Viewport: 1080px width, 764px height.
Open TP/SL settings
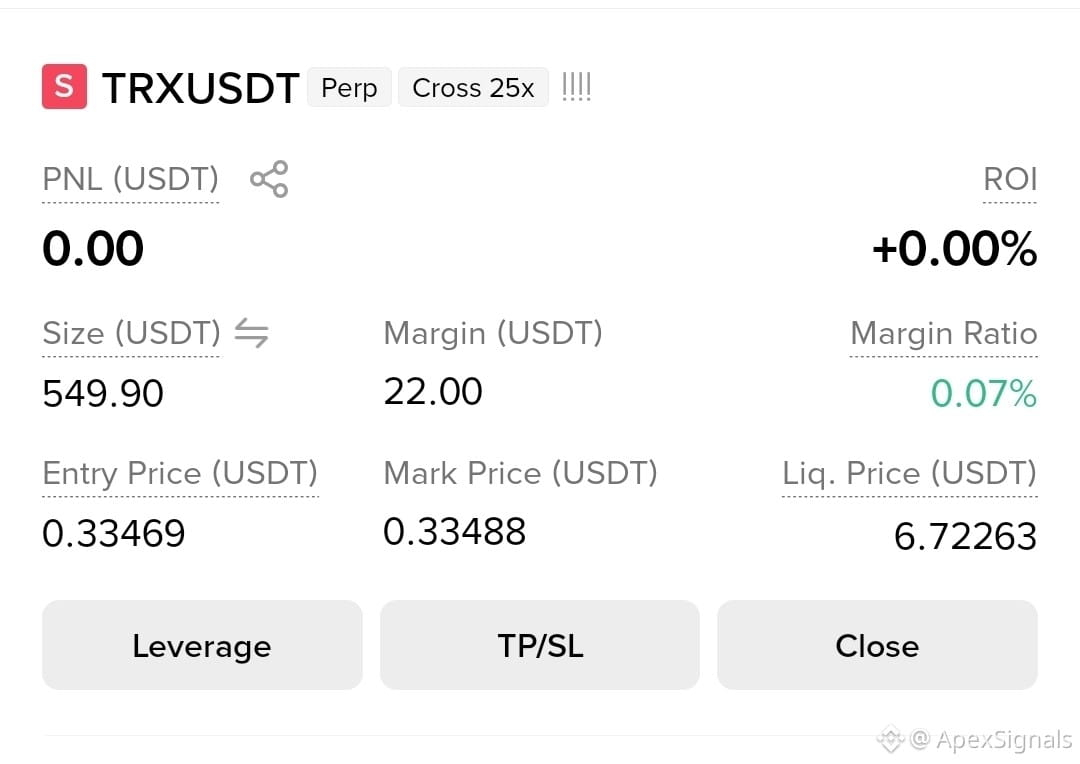click(x=540, y=645)
